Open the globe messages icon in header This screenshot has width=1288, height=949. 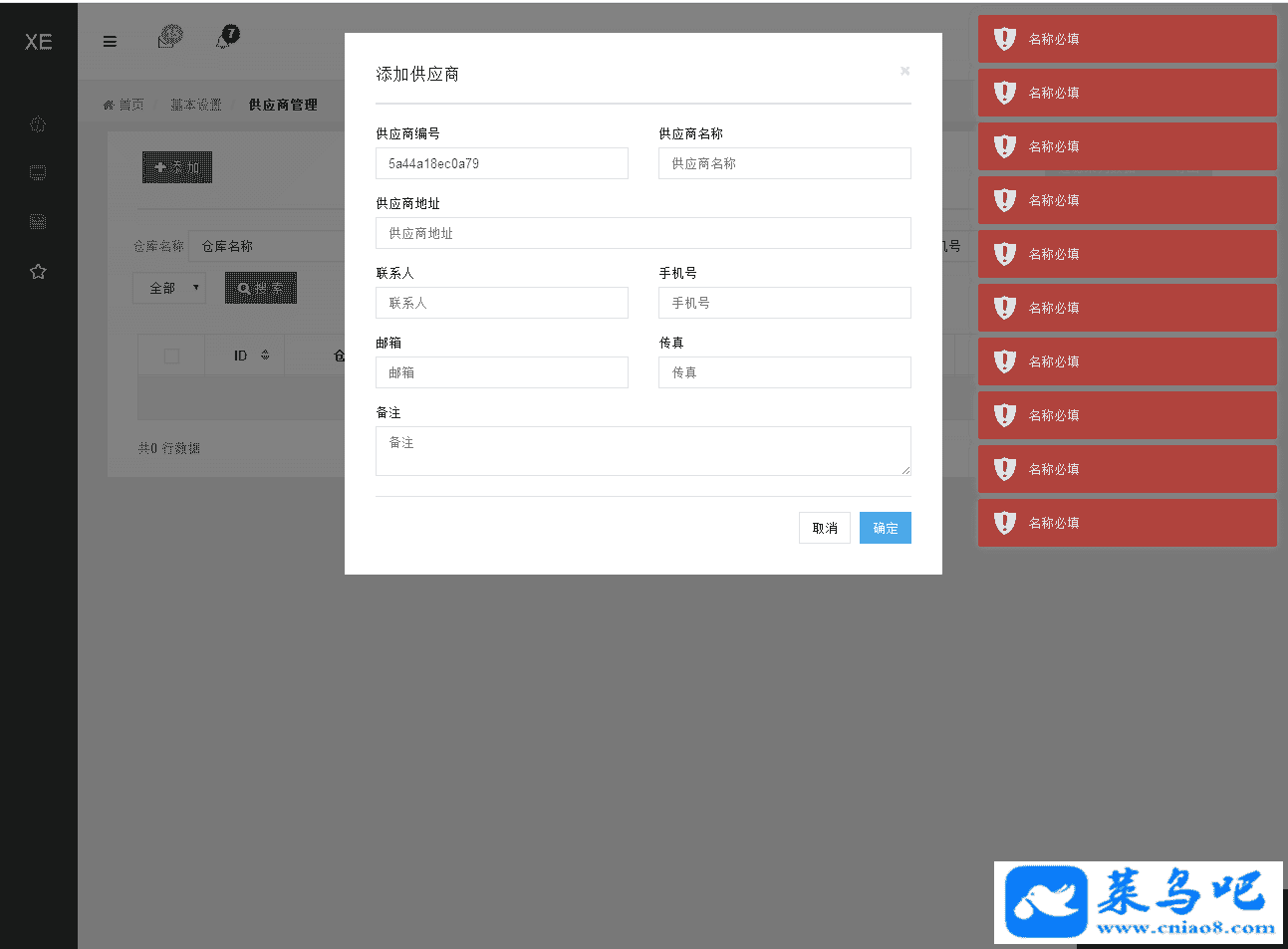click(170, 37)
